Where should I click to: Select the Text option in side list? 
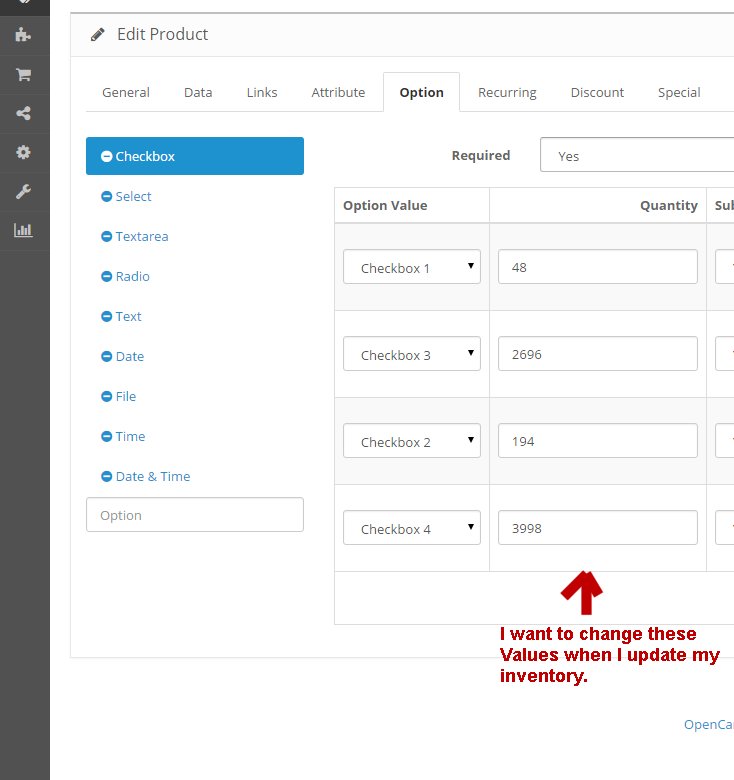[x=129, y=316]
